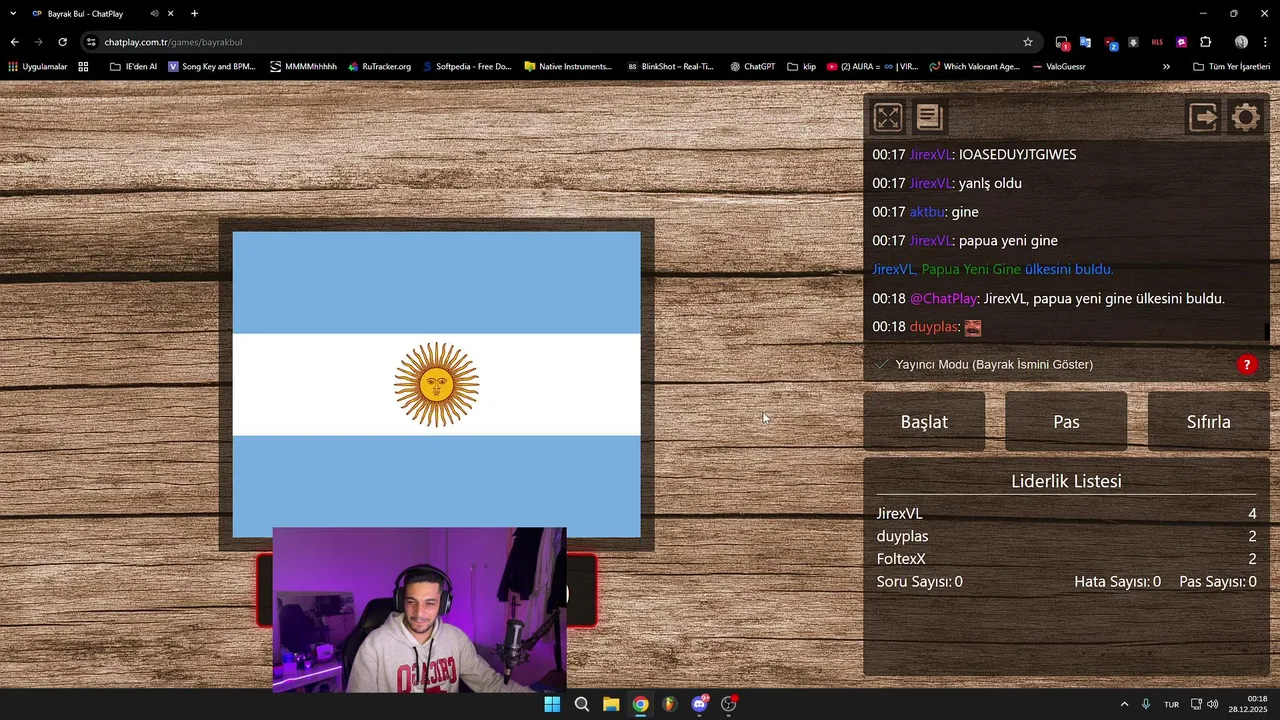The image size is (1280, 720).
Task: Mute the tab audio speaker icon
Action: [x=154, y=14]
